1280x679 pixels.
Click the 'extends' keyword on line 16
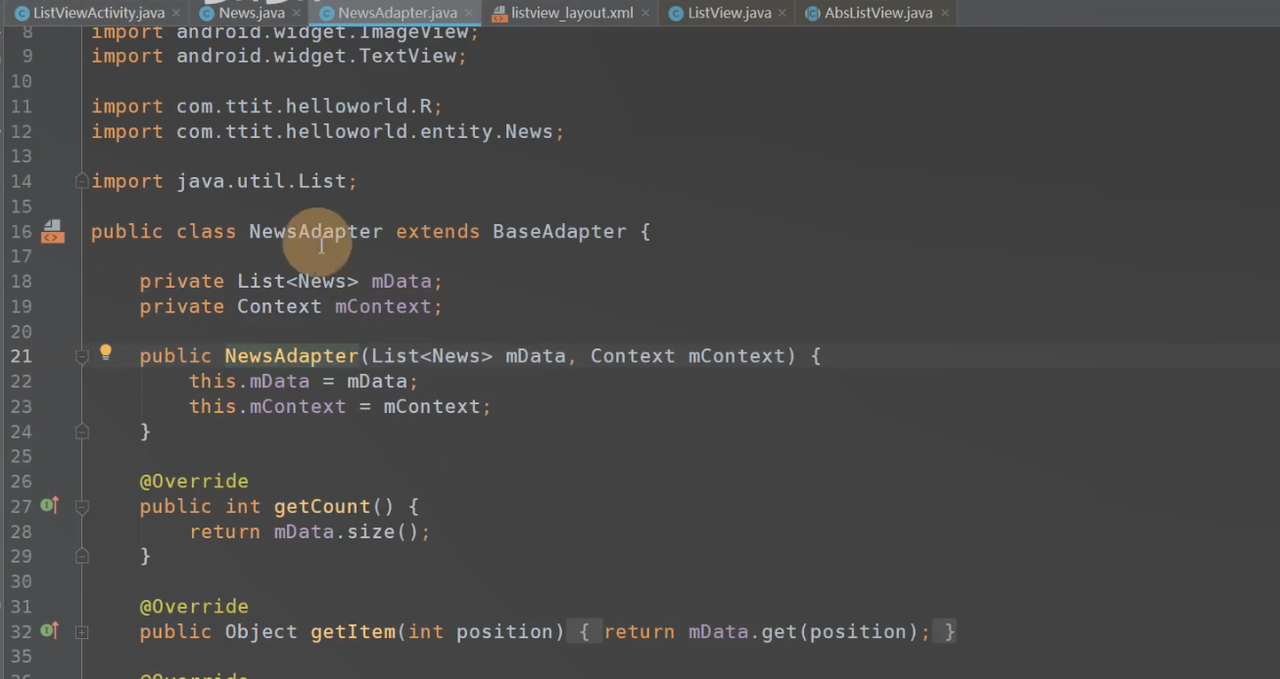pos(438,231)
